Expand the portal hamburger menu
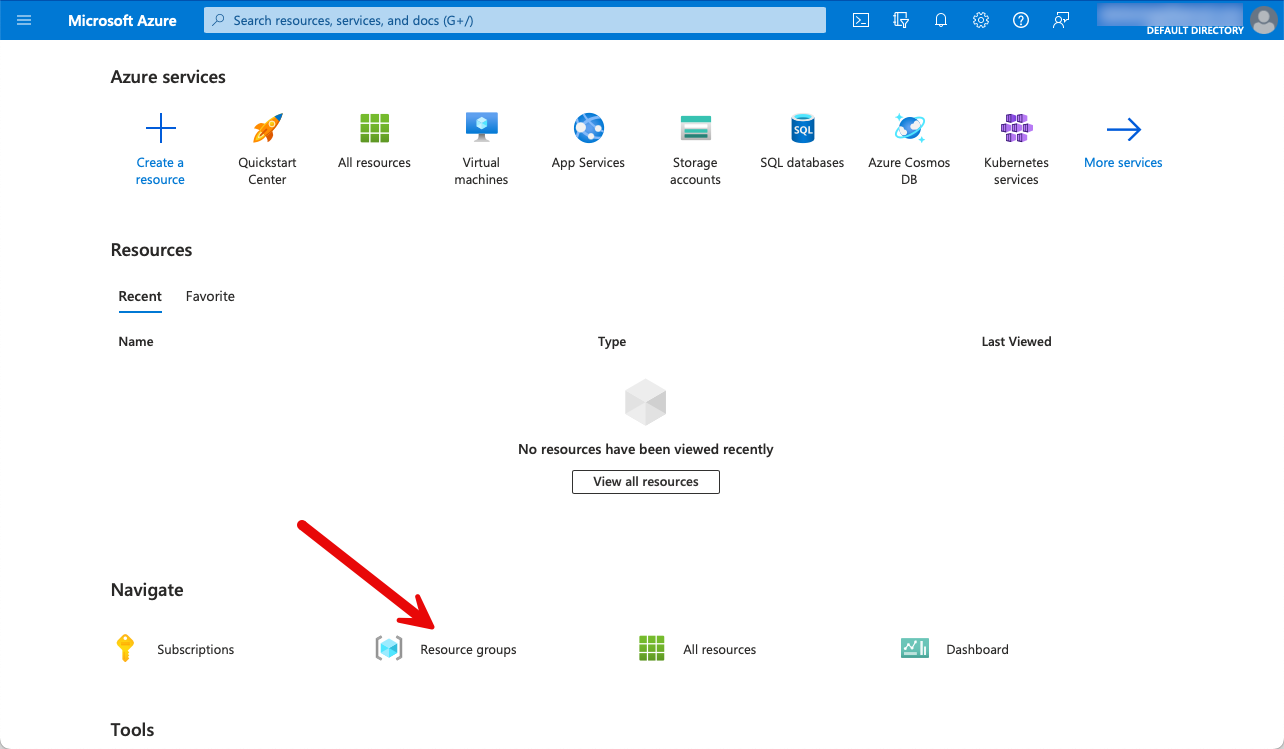Viewport: 1284px width, 749px height. pos(24,20)
